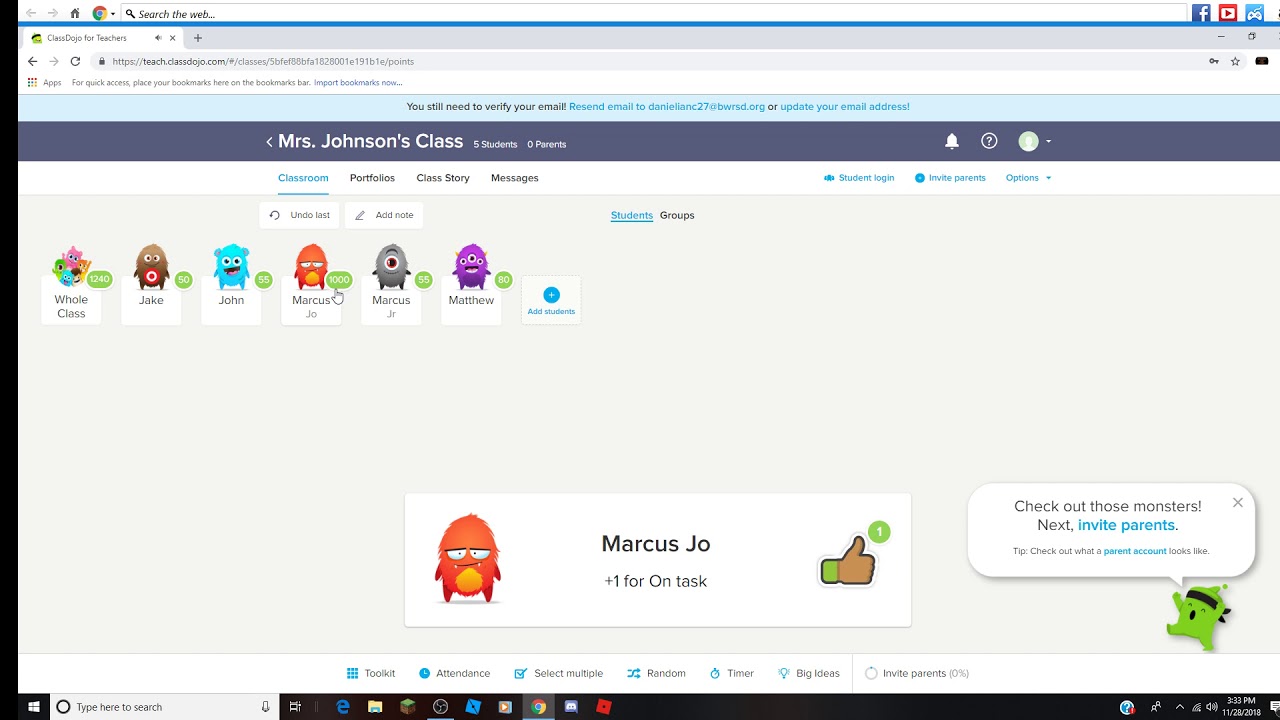
Task: Switch to the Messages tab
Action: pos(514,178)
